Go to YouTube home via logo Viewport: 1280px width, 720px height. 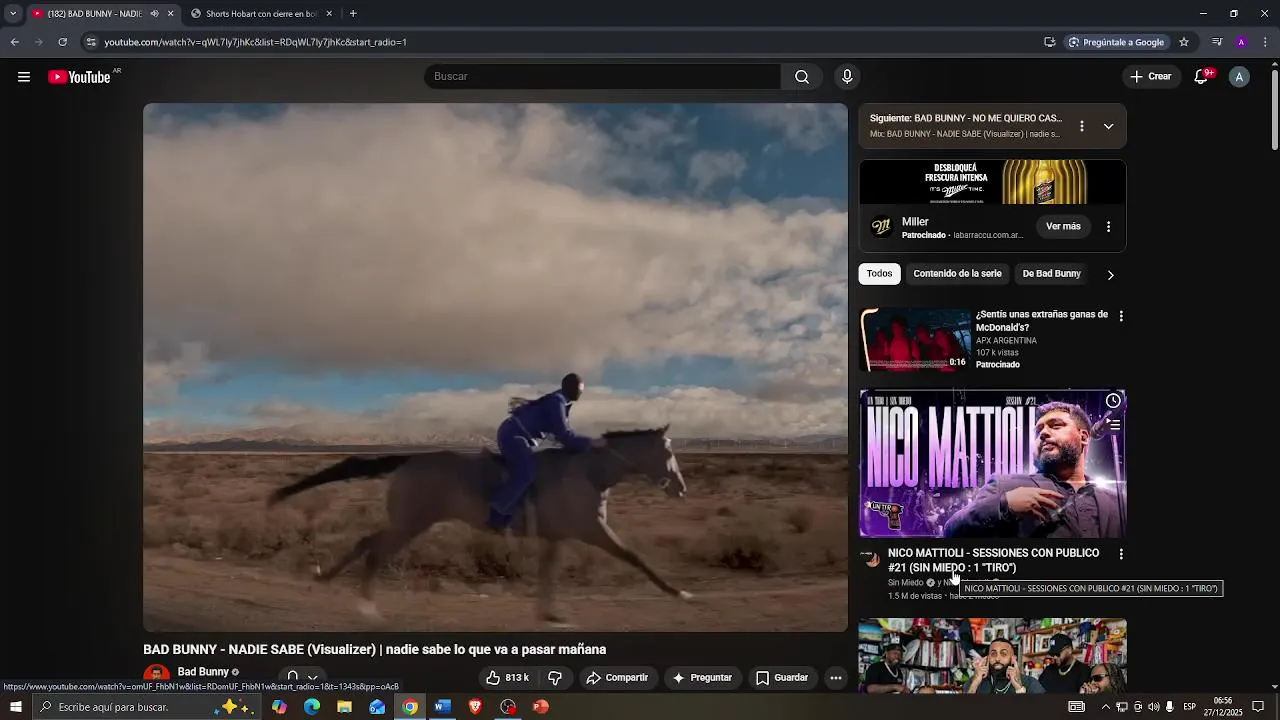[x=79, y=77]
